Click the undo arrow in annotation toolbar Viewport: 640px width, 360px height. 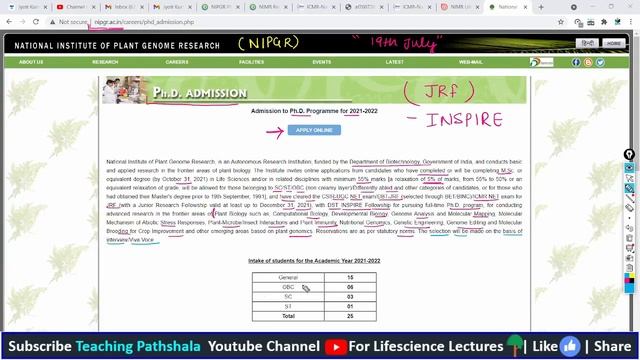629,228
